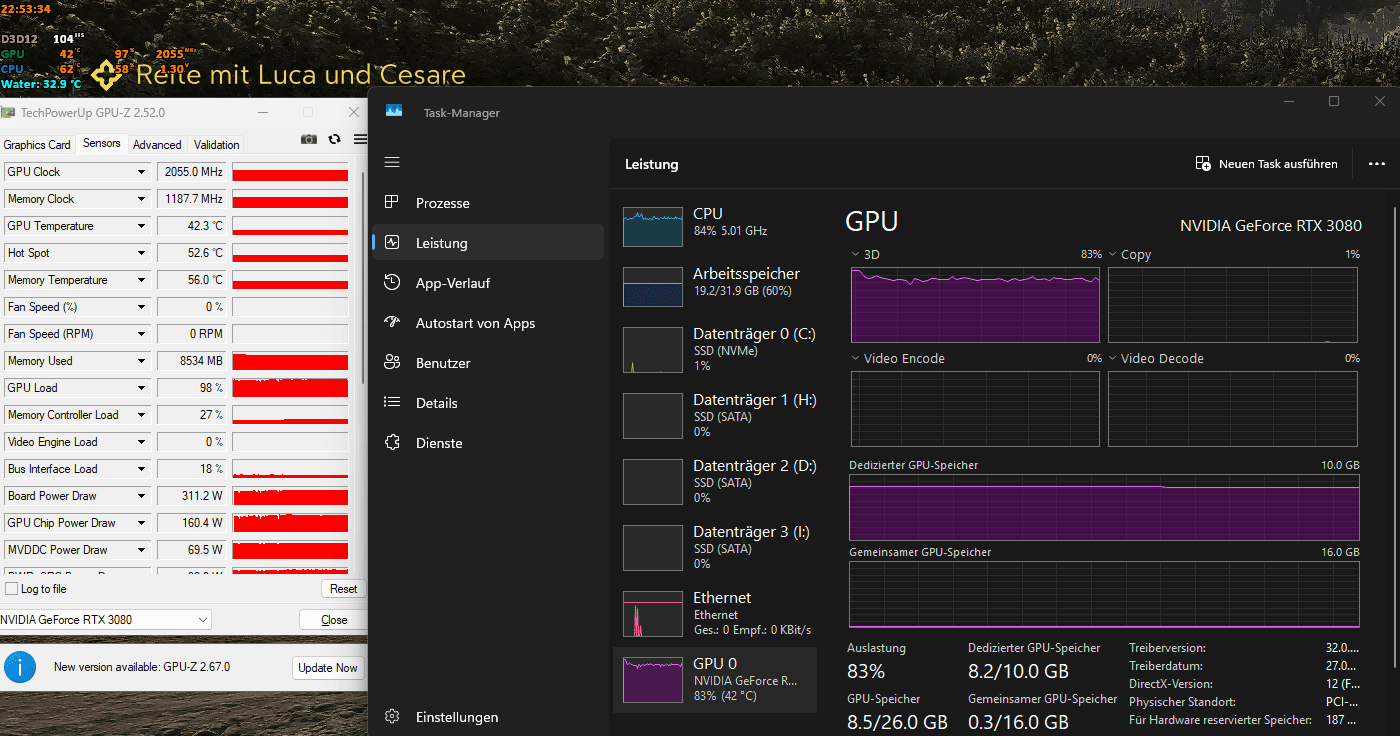Click the Dienste puzzle icon

tap(392, 443)
